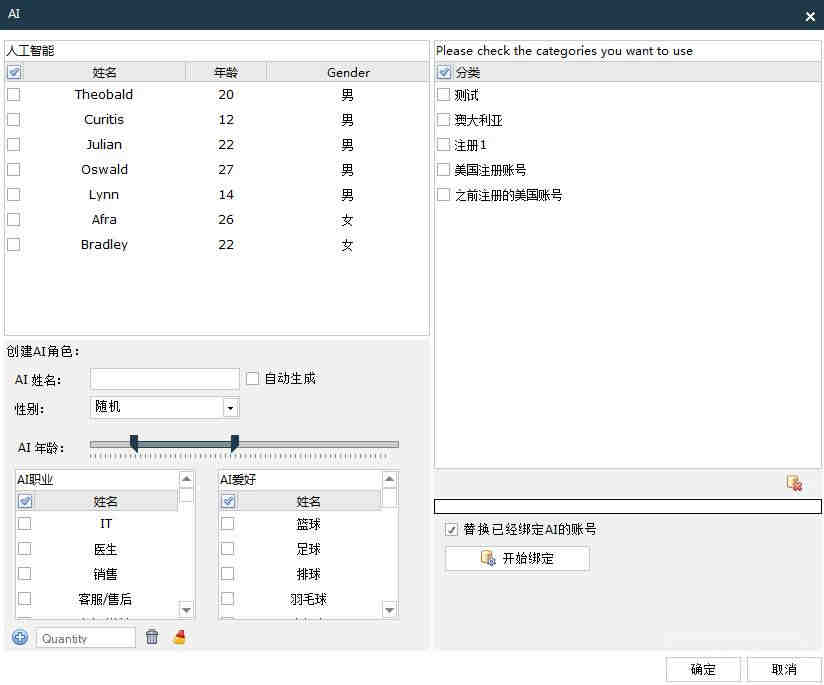Select Afra's gender cell 女
The image size is (824, 685).
[347, 220]
